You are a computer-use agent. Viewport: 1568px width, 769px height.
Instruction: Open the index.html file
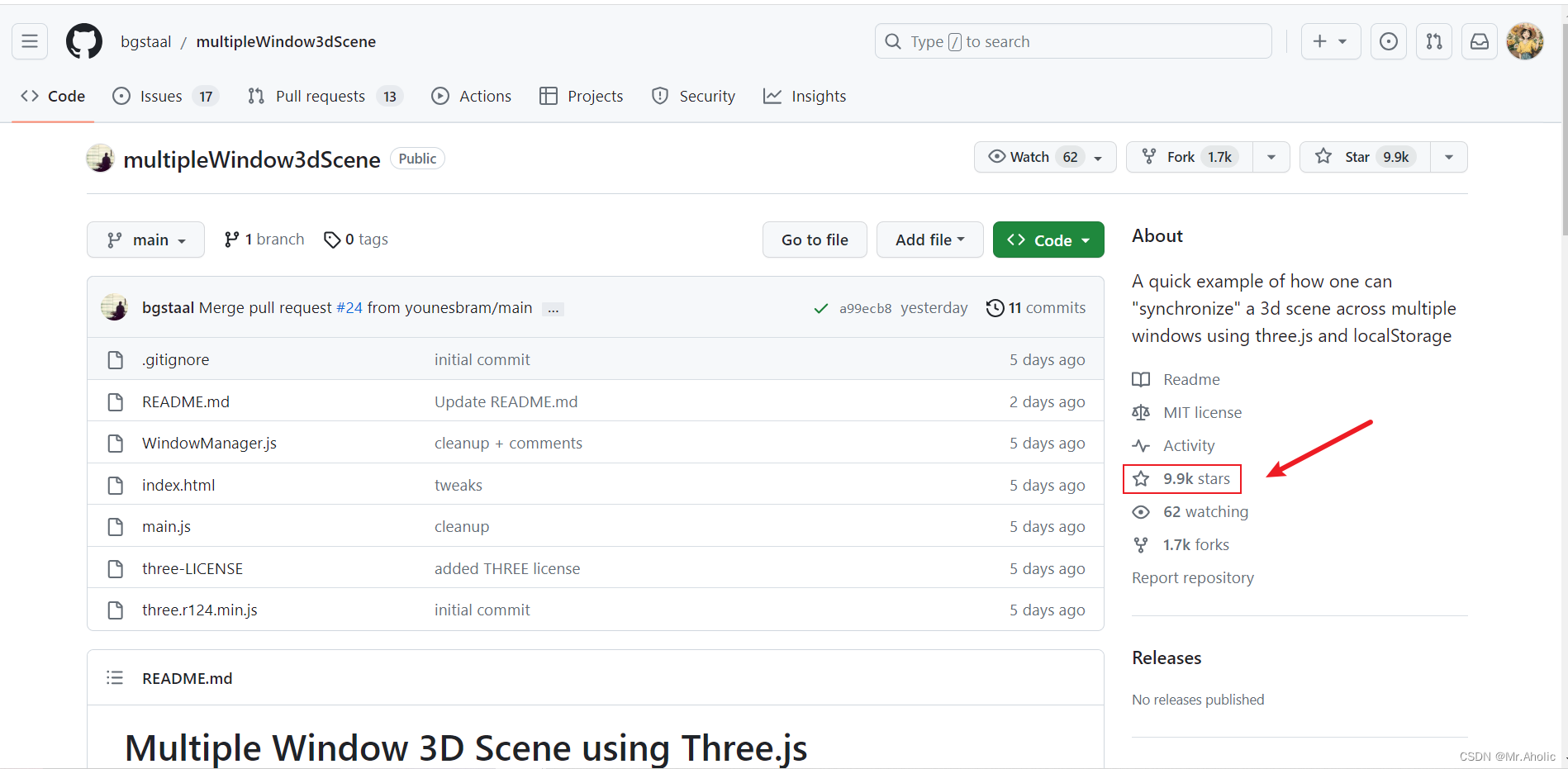point(178,485)
